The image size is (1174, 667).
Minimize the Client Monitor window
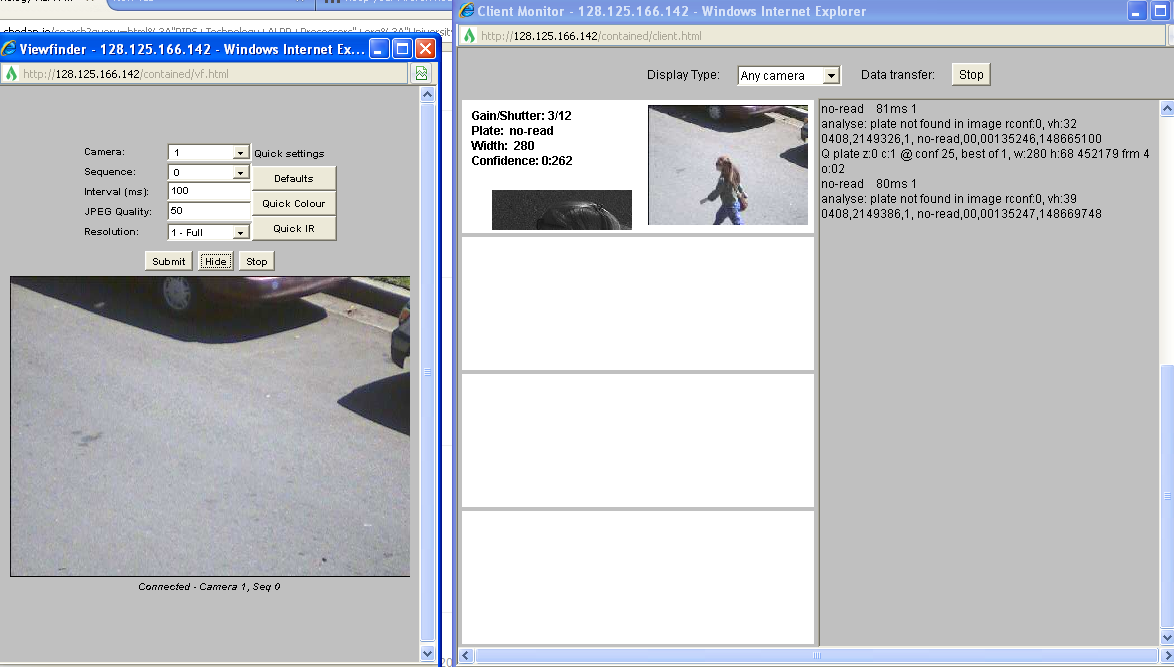click(x=1136, y=11)
